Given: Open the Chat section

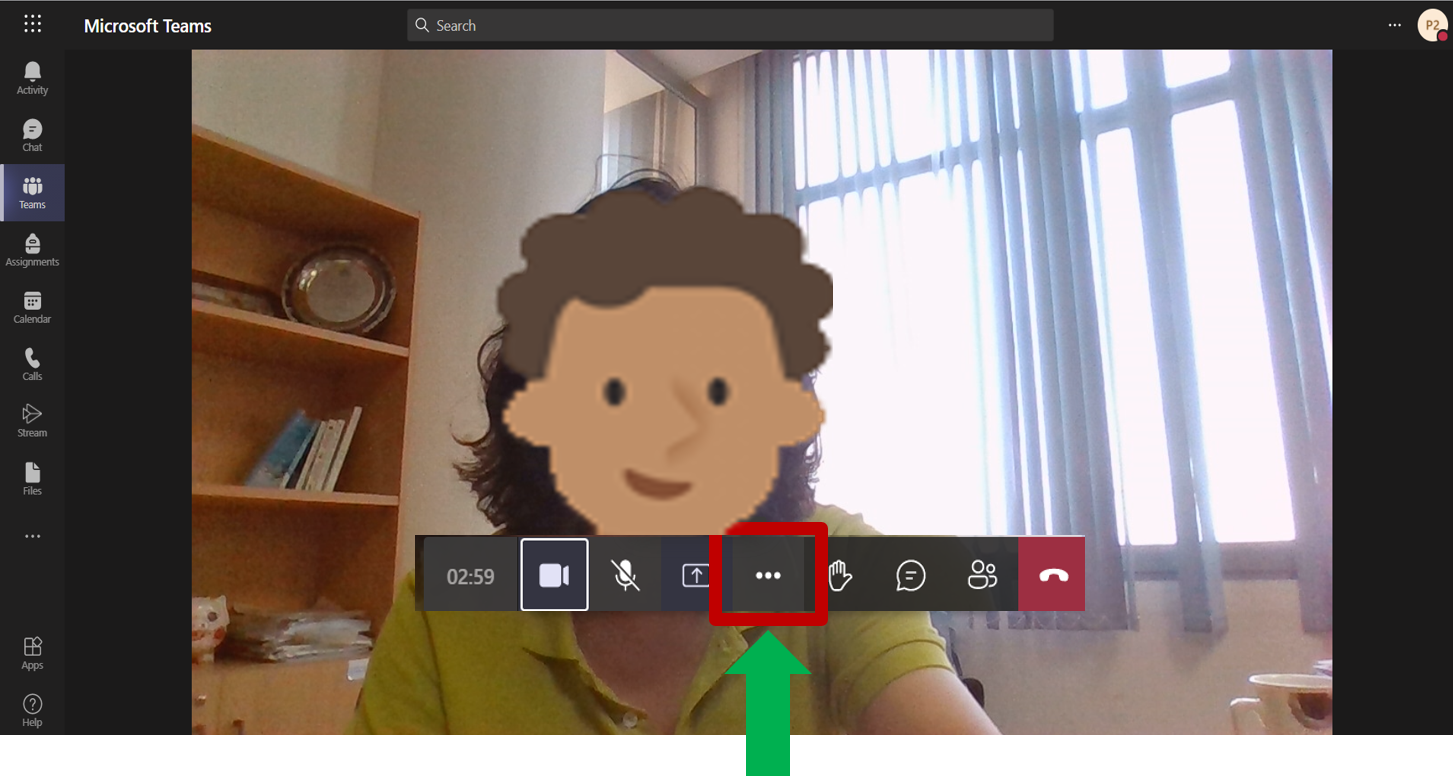Looking at the screenshot, I should 32,135.
